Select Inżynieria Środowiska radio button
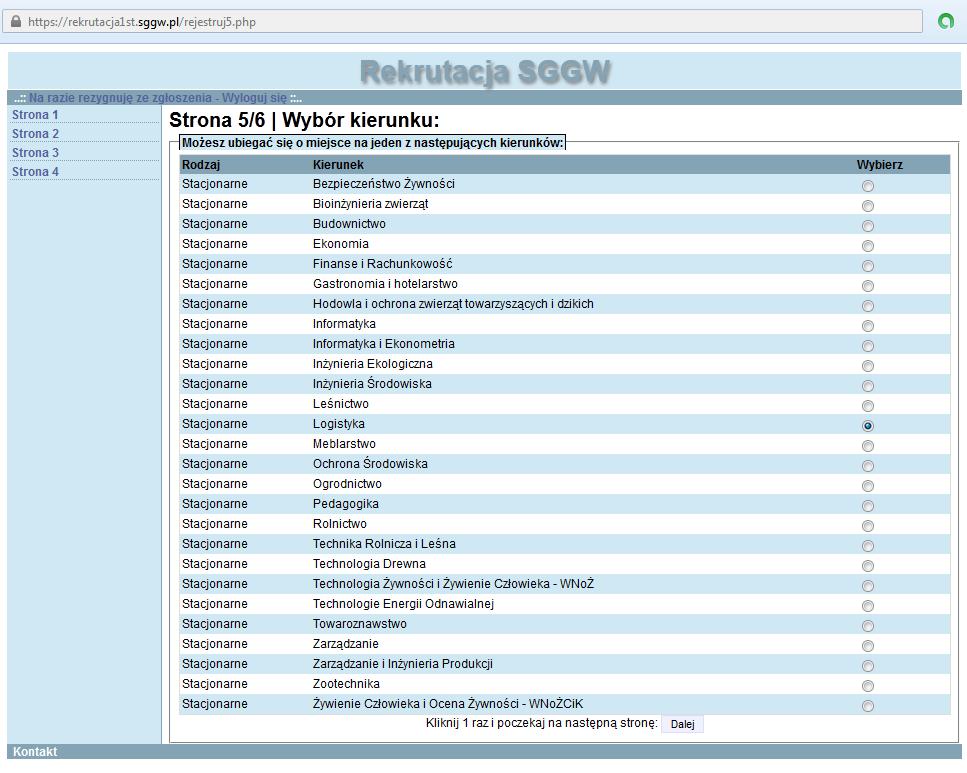 click(868, 386)
